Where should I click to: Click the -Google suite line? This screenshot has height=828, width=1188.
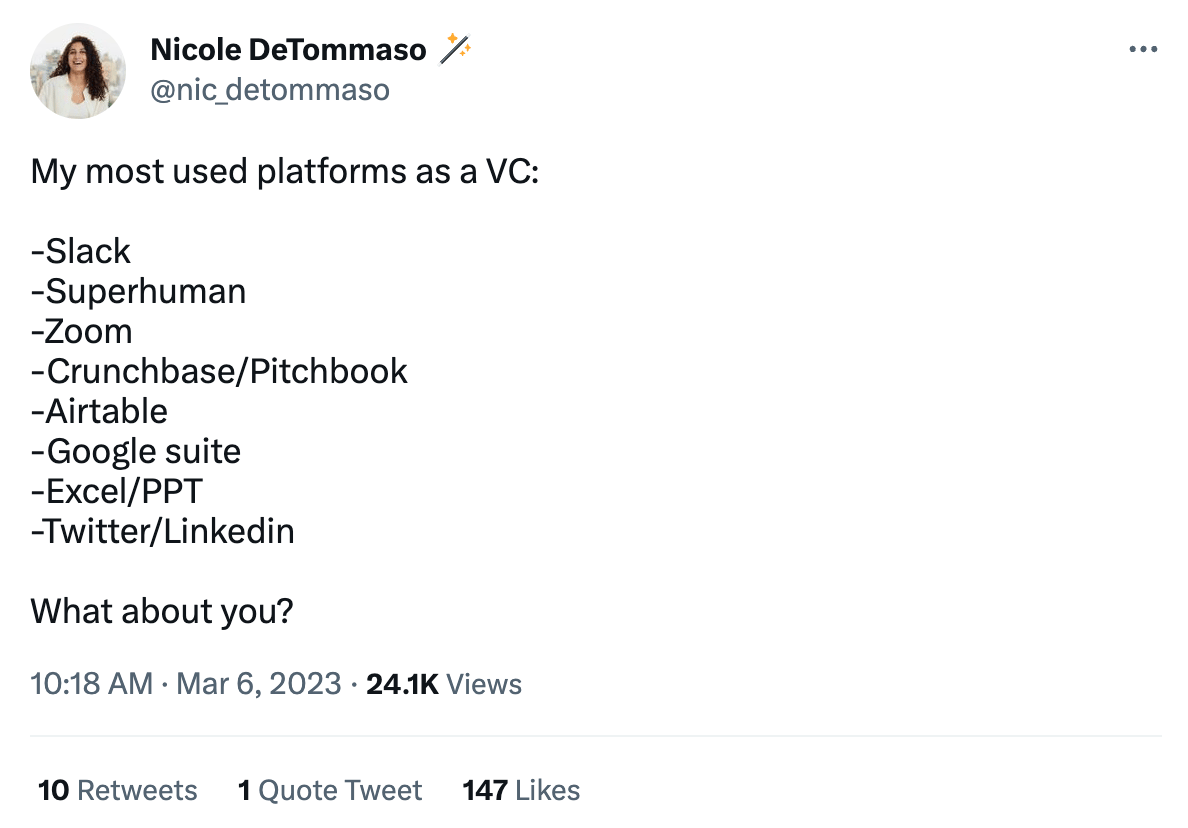[x=136, y=451]
